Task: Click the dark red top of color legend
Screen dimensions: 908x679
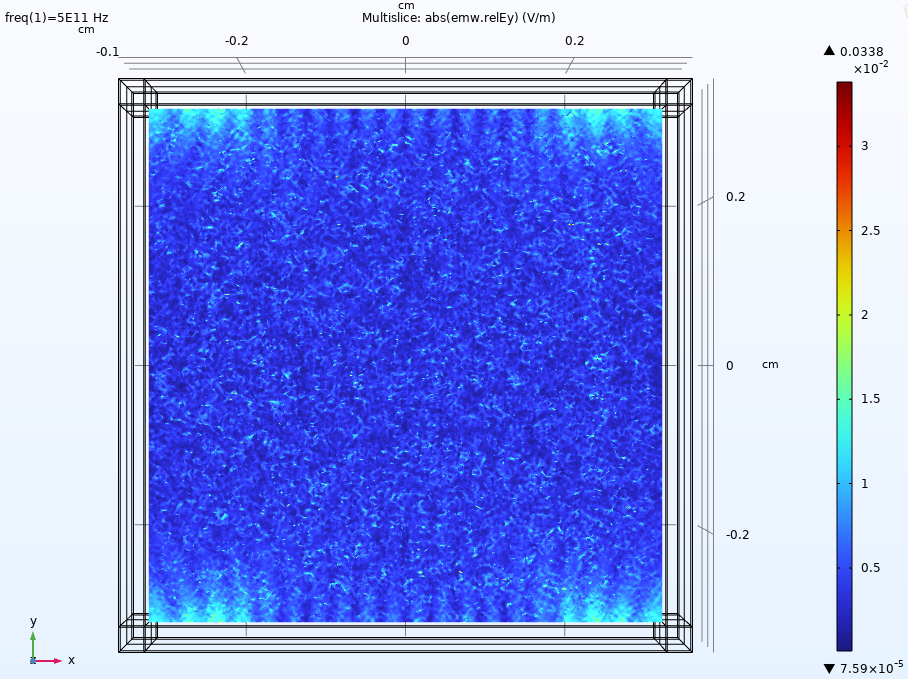Action: point(844,86)
